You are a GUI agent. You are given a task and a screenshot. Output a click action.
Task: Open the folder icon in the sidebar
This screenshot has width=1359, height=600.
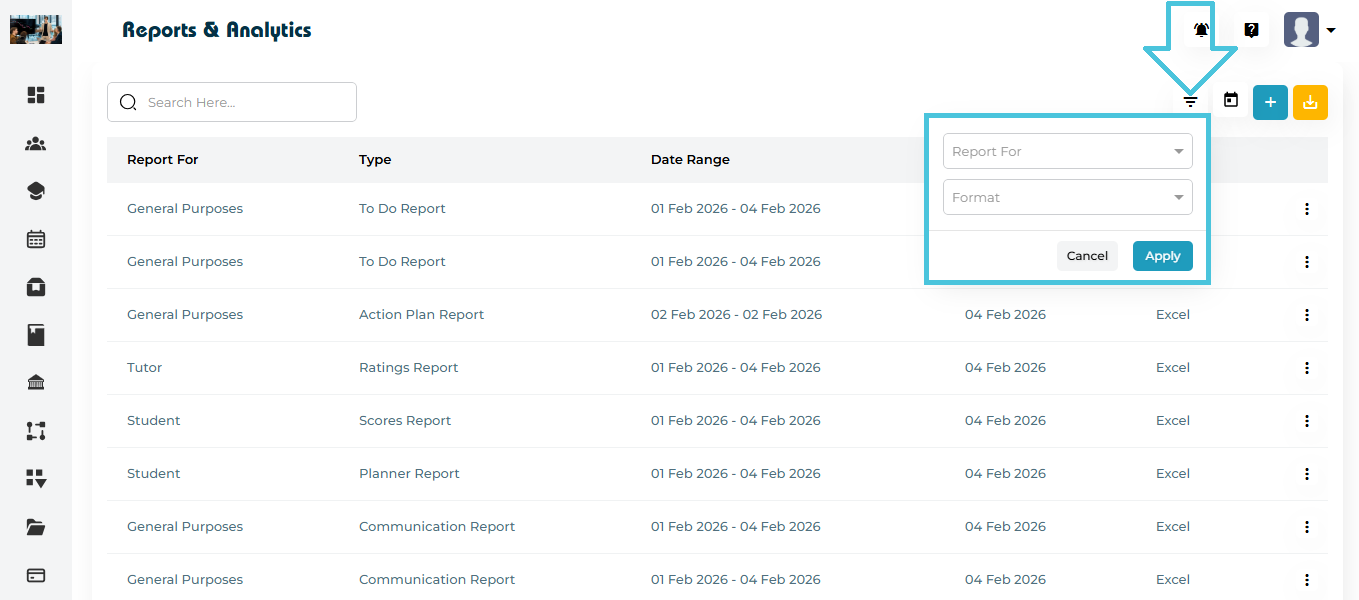click(36, 527)
